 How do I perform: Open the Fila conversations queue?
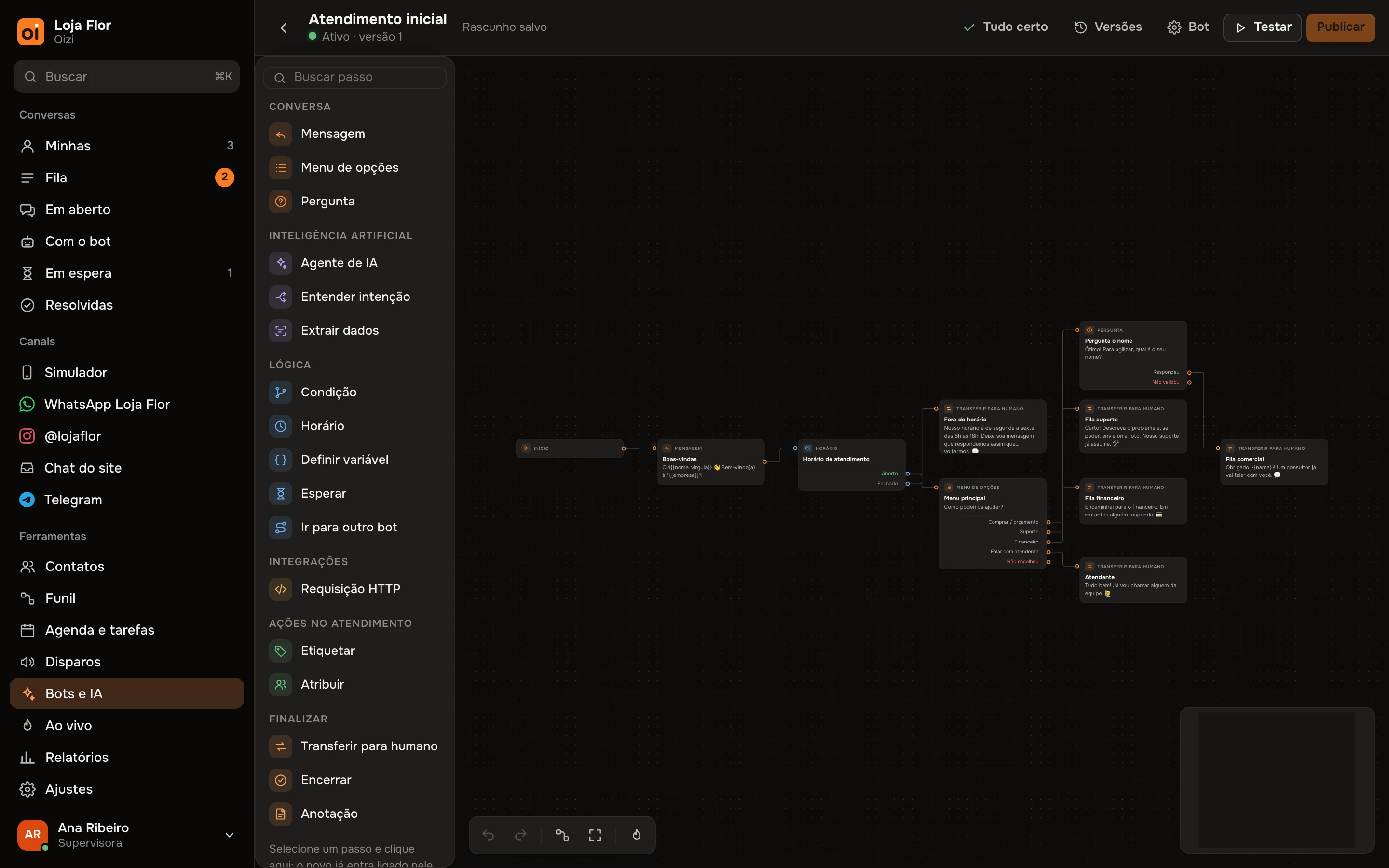point(127,178)
